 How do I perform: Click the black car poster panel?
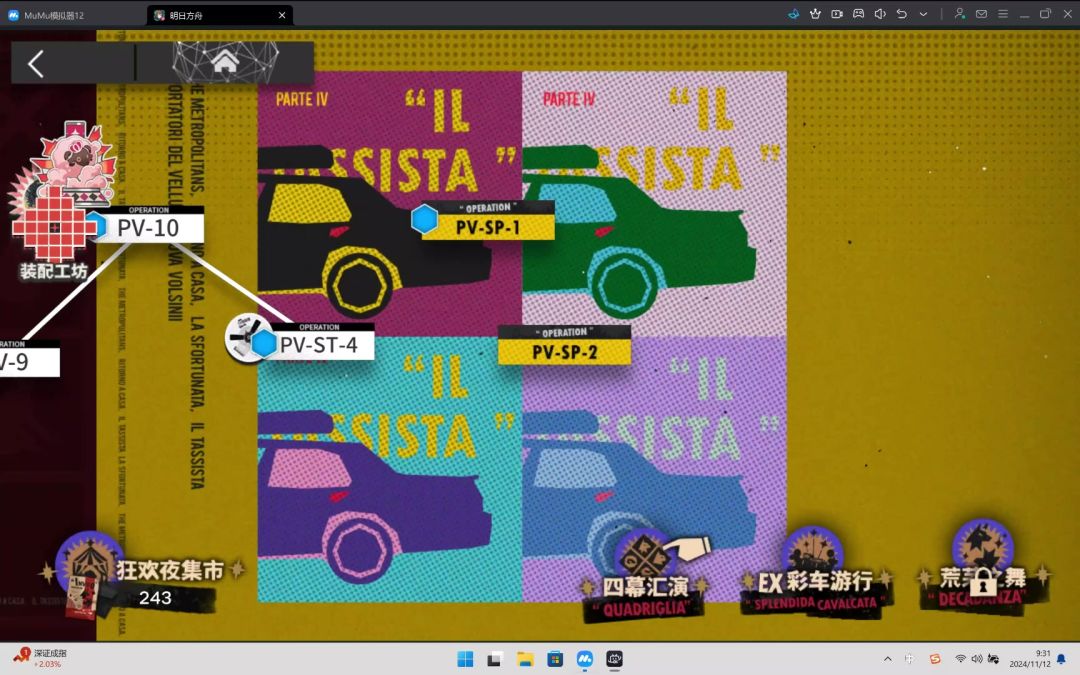389,203
